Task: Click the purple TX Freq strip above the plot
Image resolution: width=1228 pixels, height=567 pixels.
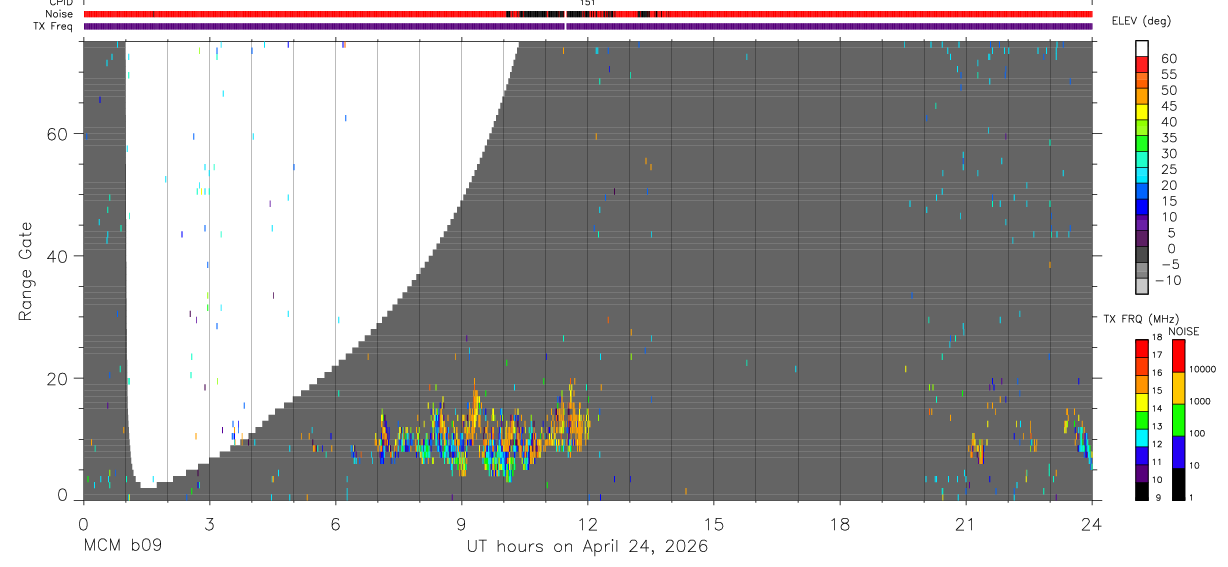Action: pyautogui.click(x=587, y=26)
